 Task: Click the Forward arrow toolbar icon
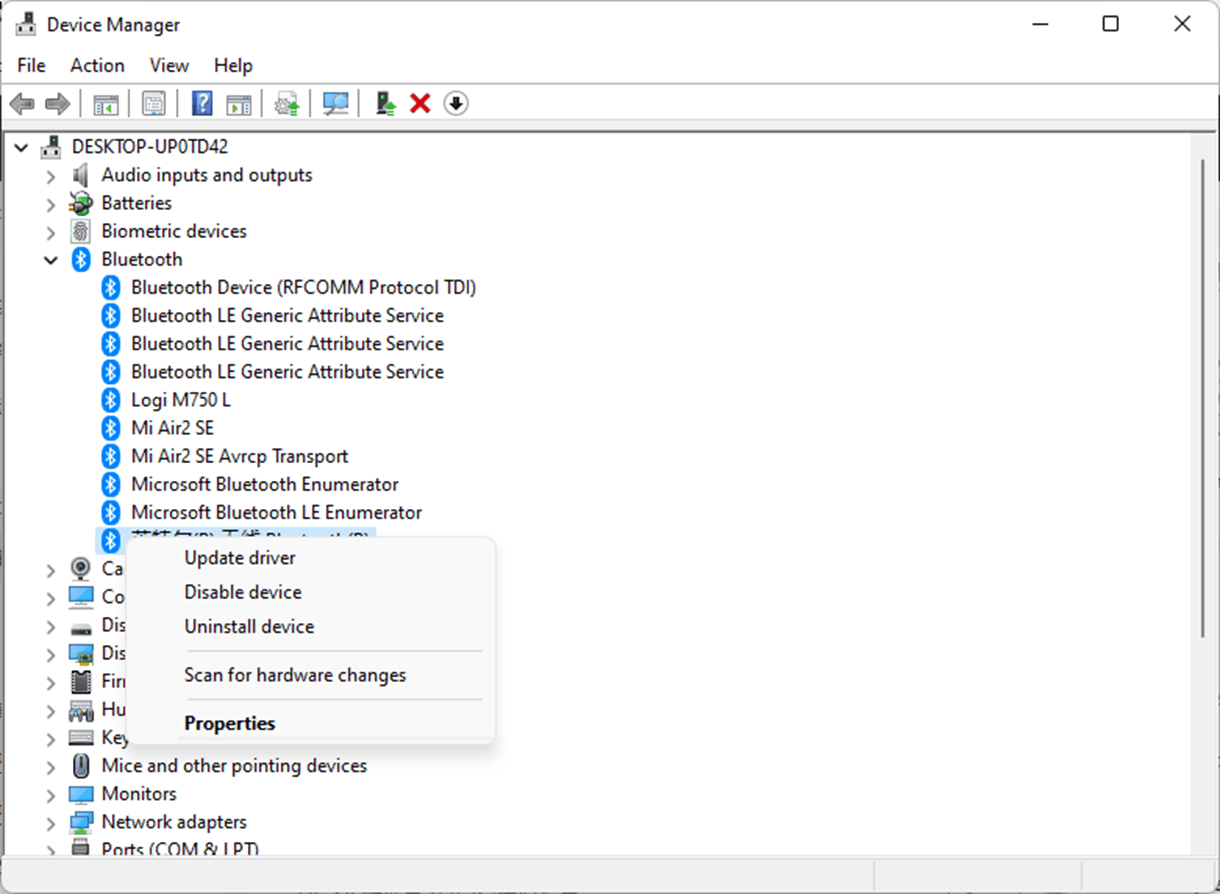[58, 103]
